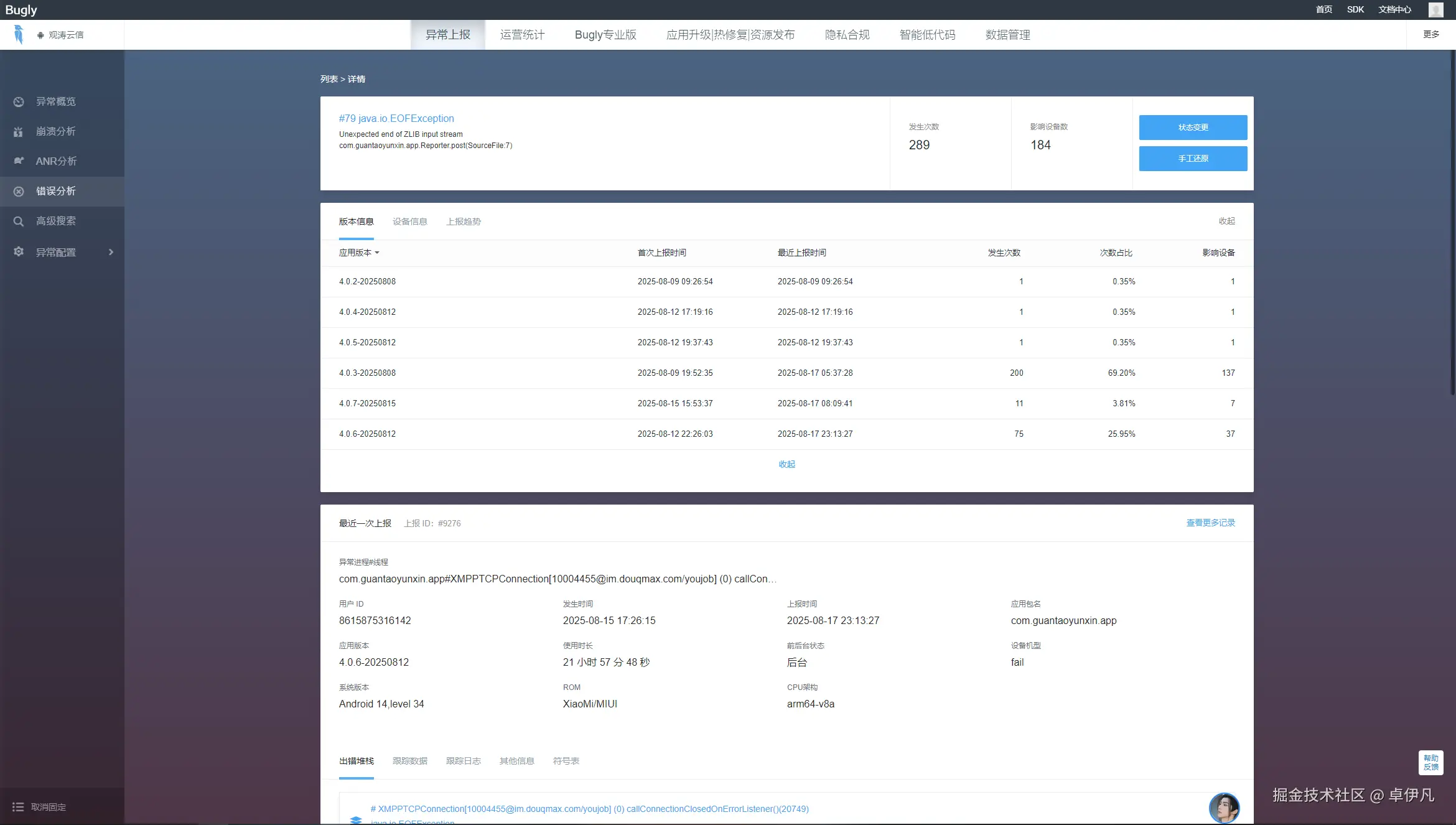The width and height of the screenshot is (1456, 825).
Task: Open 查看更多记录 link
Action: point(1210,523)
